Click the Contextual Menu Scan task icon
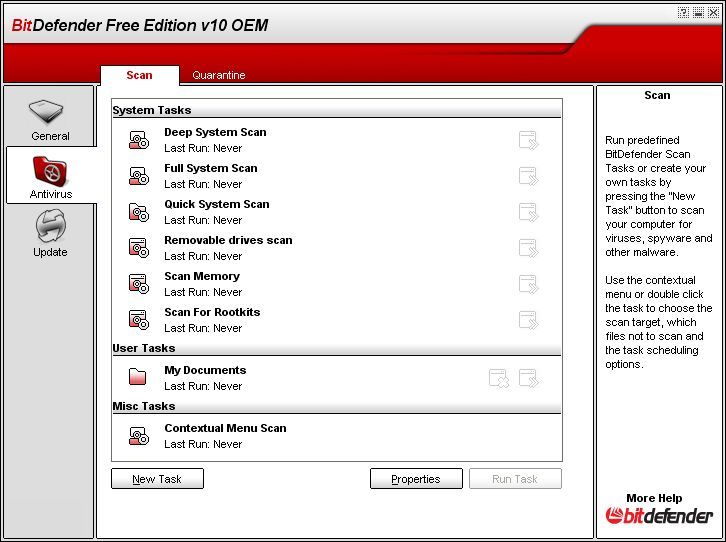Screen dimensions: 726x542 (138, 436)
